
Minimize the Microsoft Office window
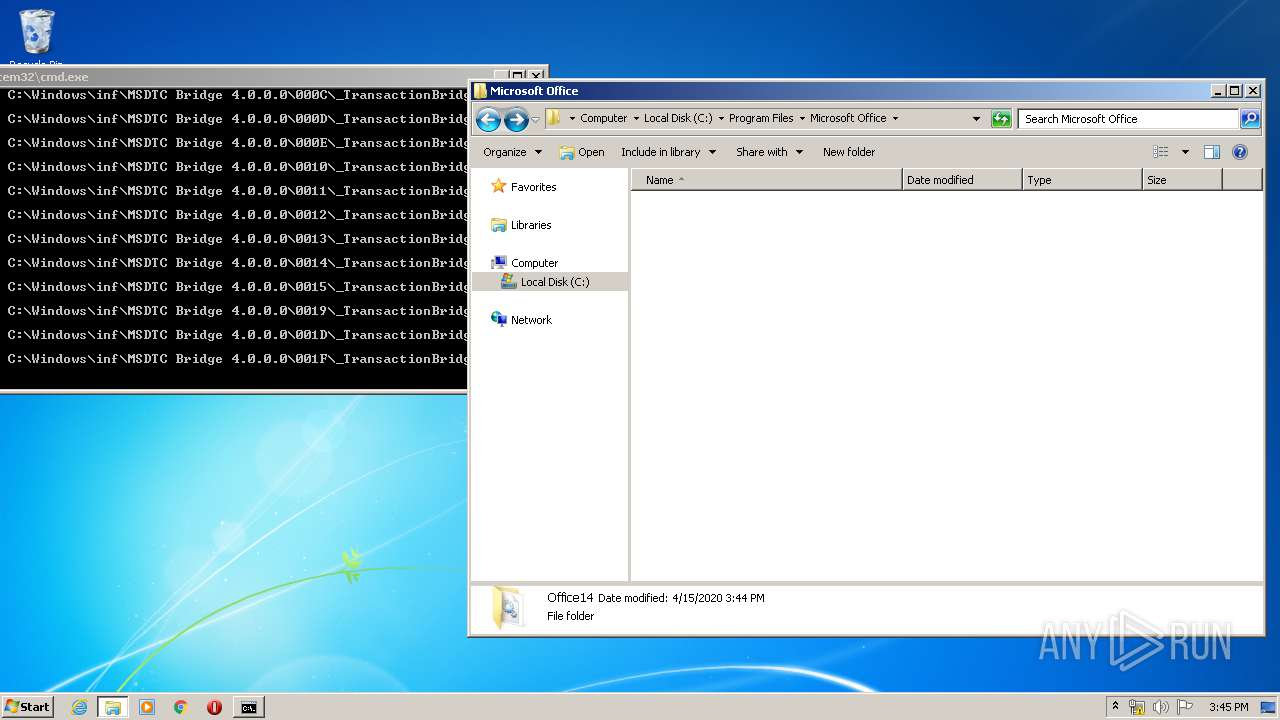[1218, 91]
